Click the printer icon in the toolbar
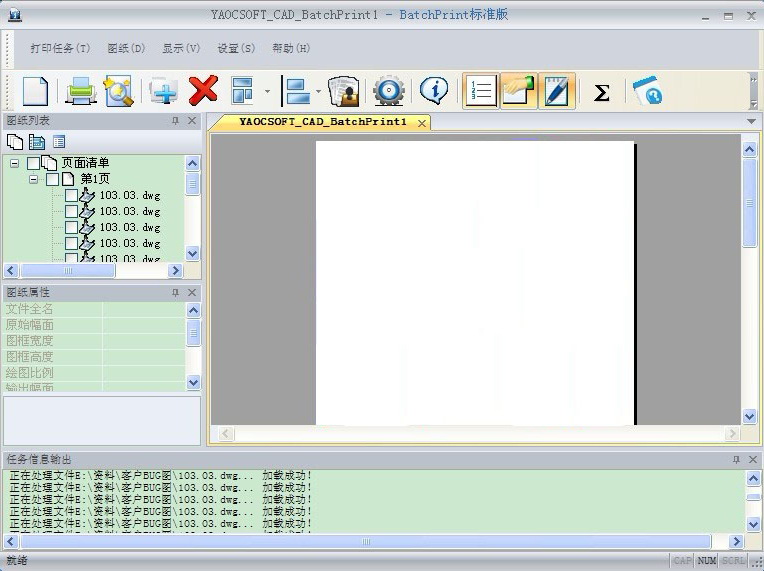 click(x=80, y=92)
